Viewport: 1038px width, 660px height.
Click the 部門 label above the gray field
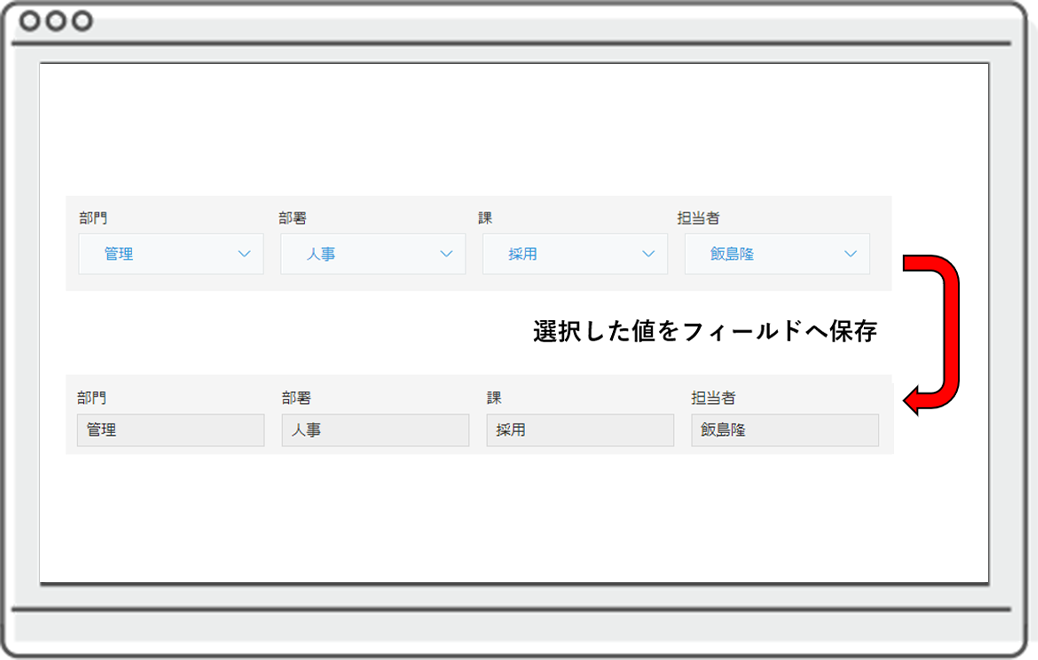pos(91,397)
